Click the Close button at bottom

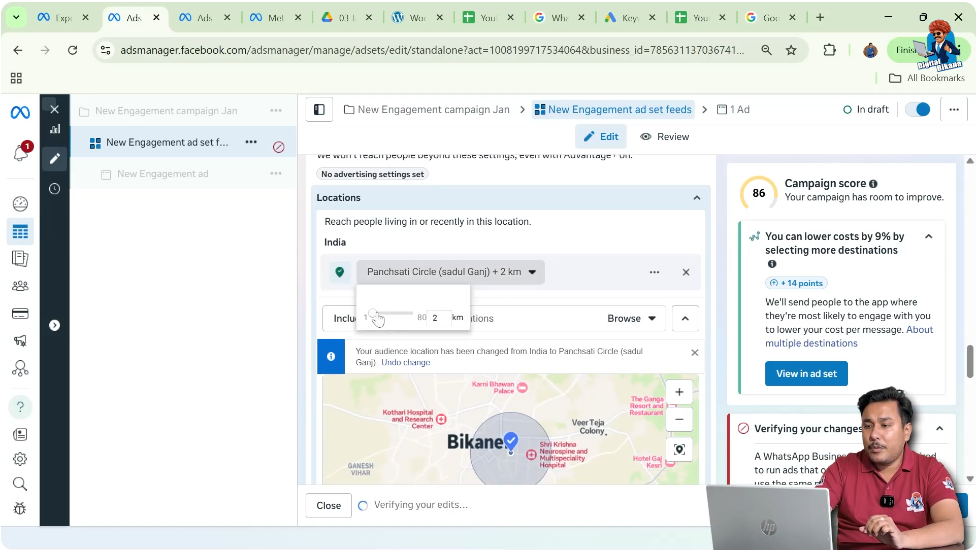[x=328, y=506]
